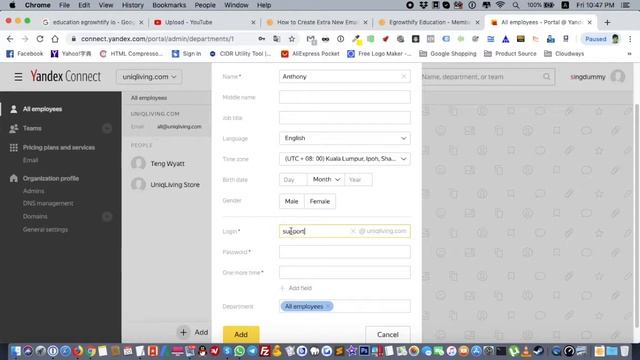Open the singdummy user avatar menu
This screenshot has height=360, width=640.
coord(618,76)
